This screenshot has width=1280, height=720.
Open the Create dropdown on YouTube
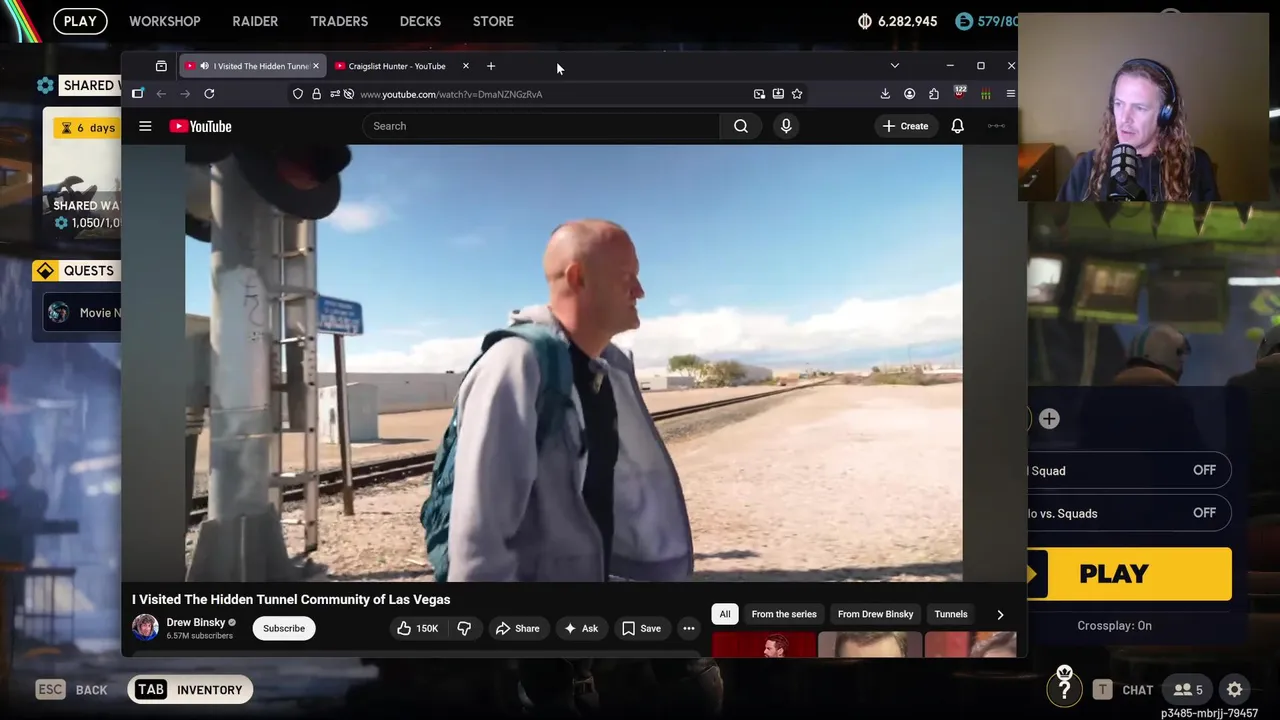point(905,126)
